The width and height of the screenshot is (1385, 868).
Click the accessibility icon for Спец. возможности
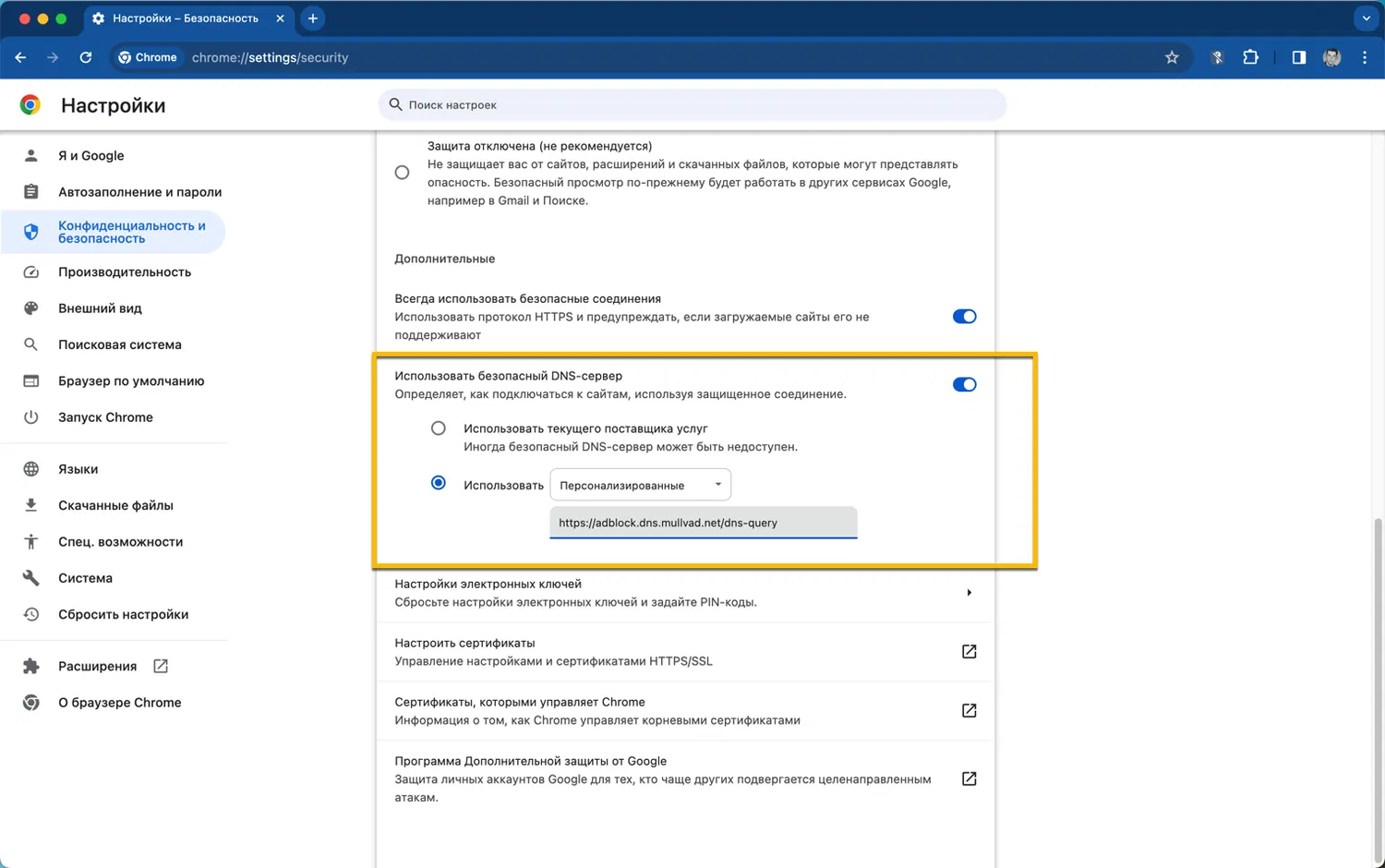click(x=30, y=542)
